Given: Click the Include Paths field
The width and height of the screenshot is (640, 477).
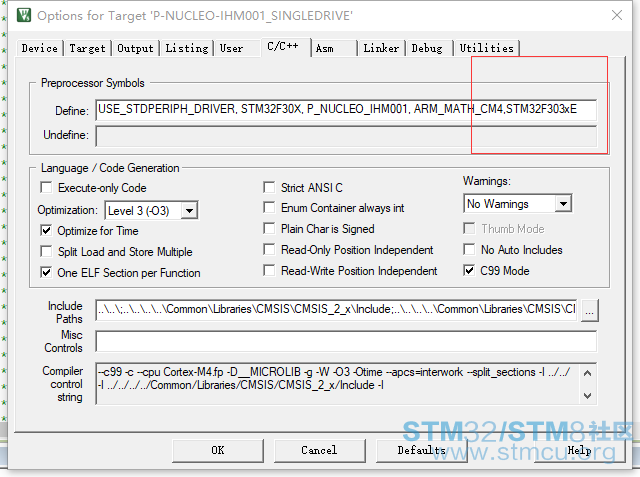Looking at the screenshot, I should [x=336, y=309].
